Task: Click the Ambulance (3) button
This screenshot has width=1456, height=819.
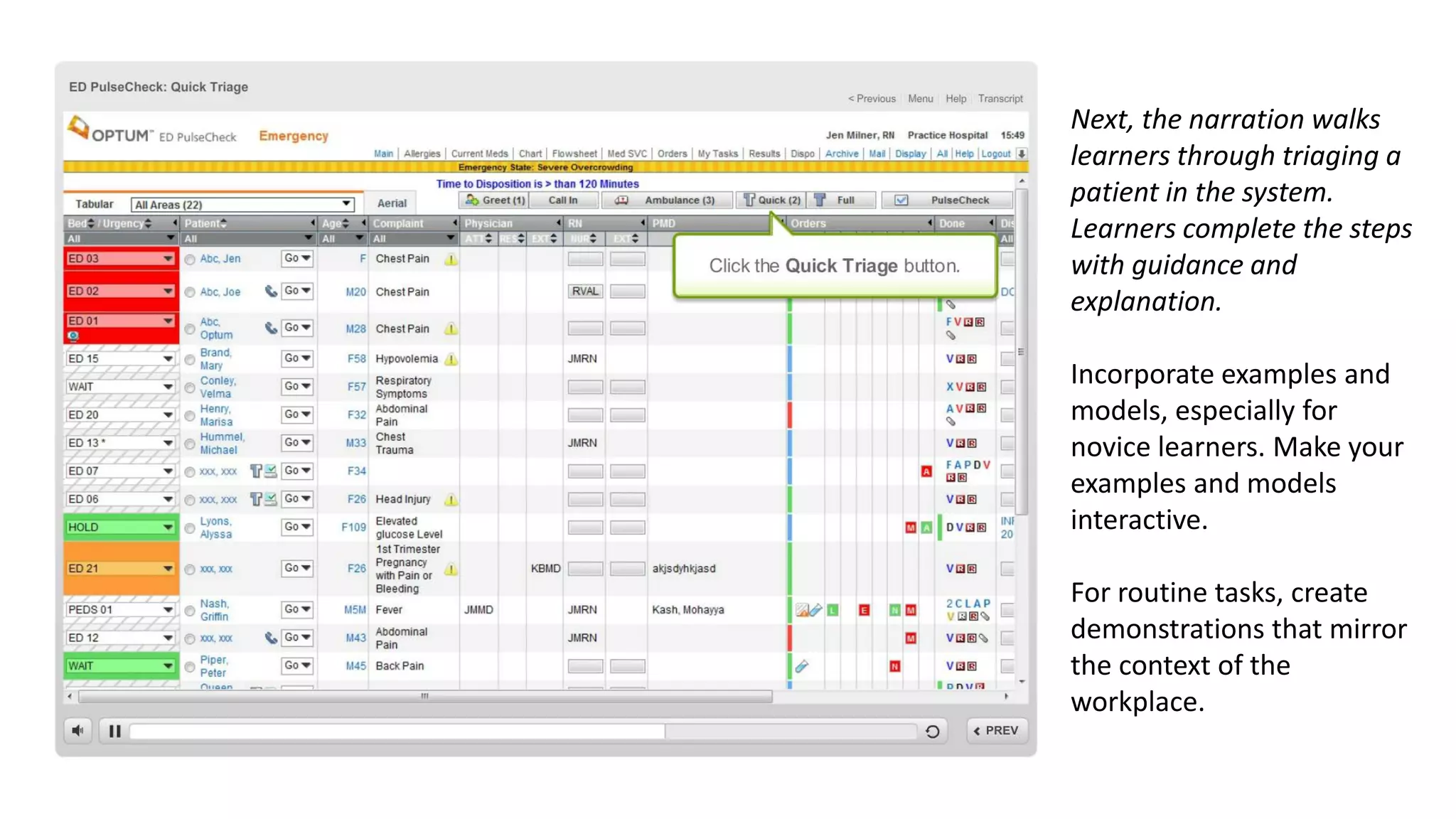Action: coord(668,200)
